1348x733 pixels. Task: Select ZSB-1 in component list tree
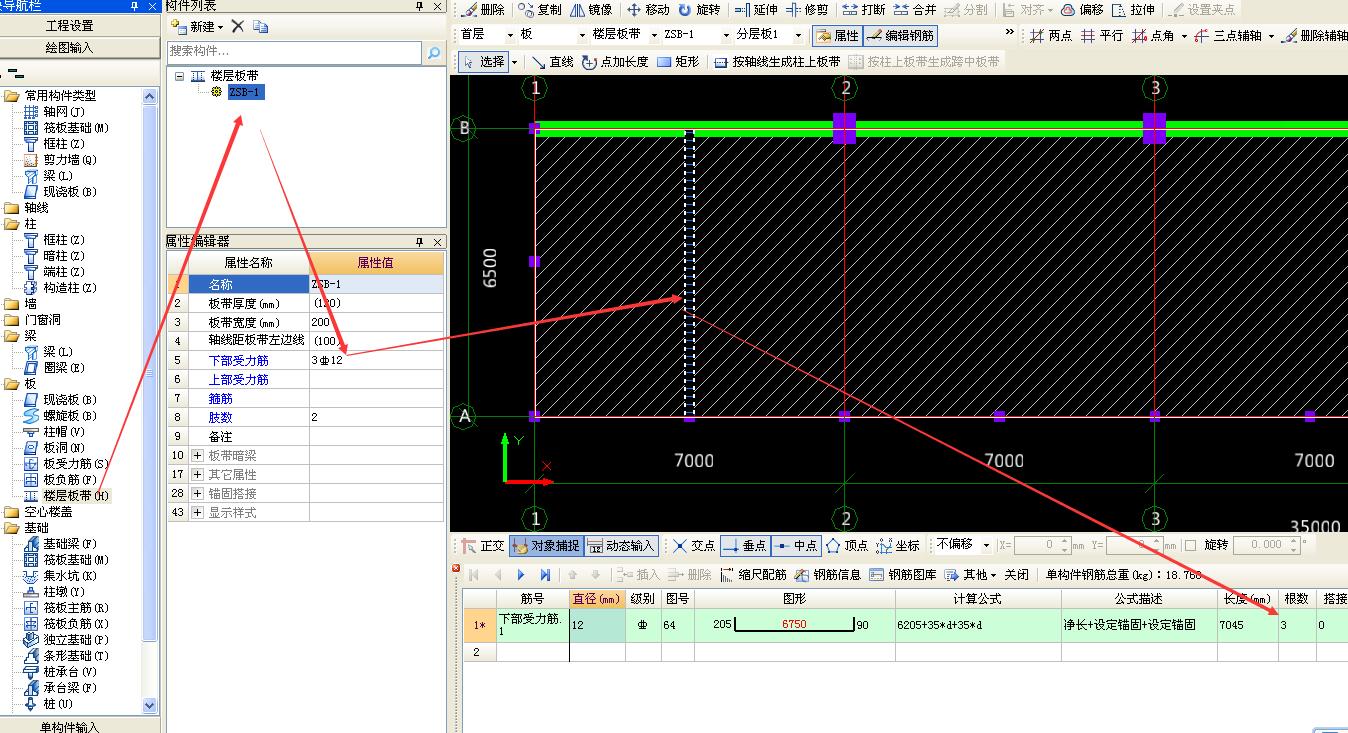(246, 92)
